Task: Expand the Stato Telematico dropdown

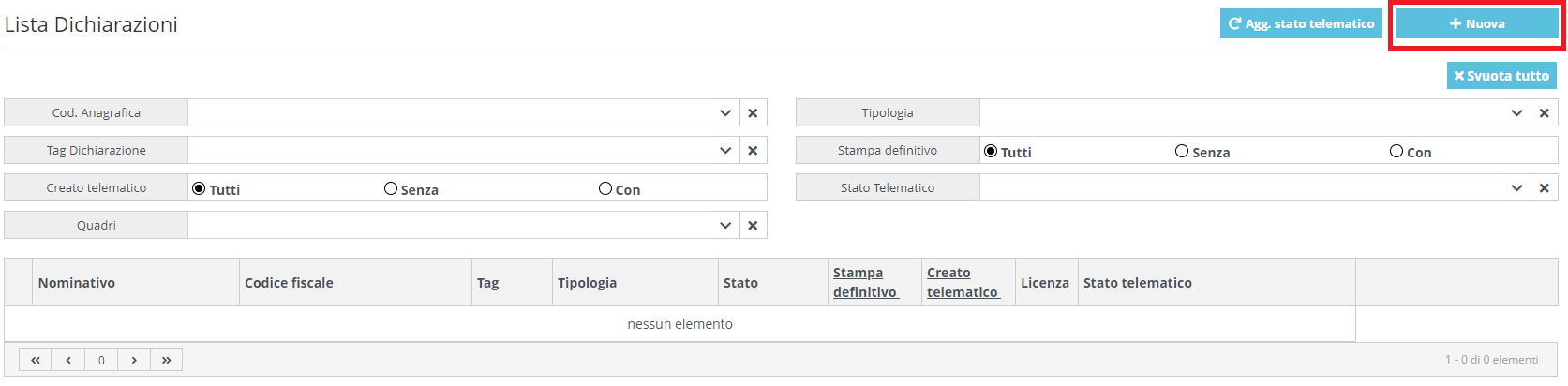Action: (x=1517, y=188)
